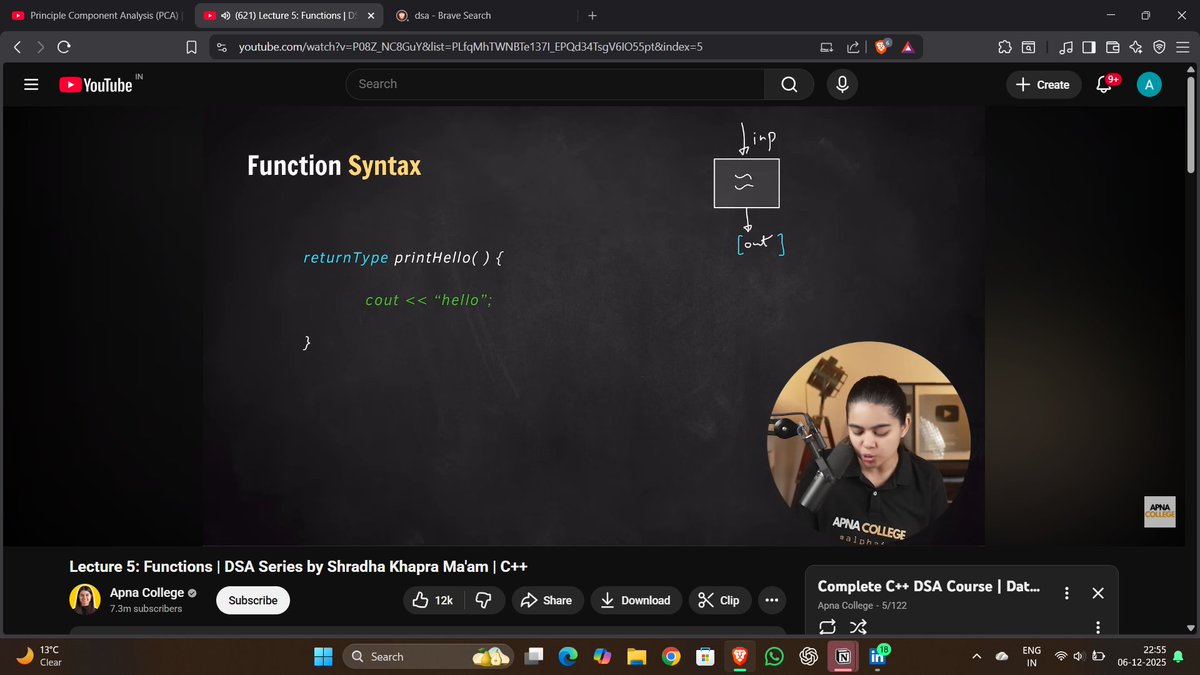Show hidden system tray icons chevron
1200x675 pixels.
coord(976,656)
